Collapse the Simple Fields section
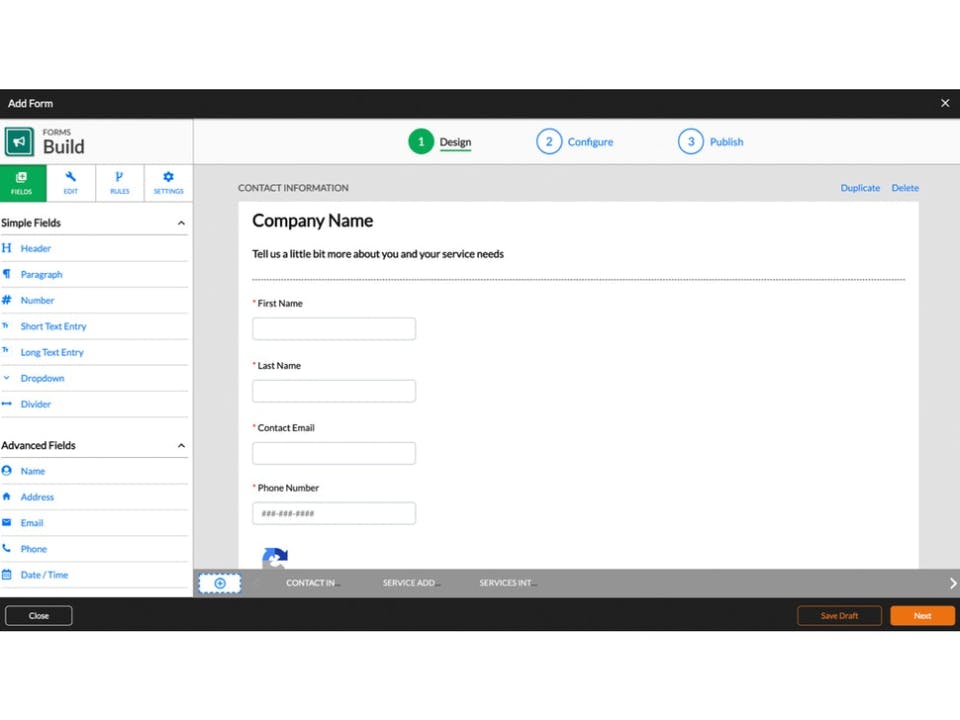The width and height of the screenshot is (960, 720). pyautogui.click(x=181, y=222)
